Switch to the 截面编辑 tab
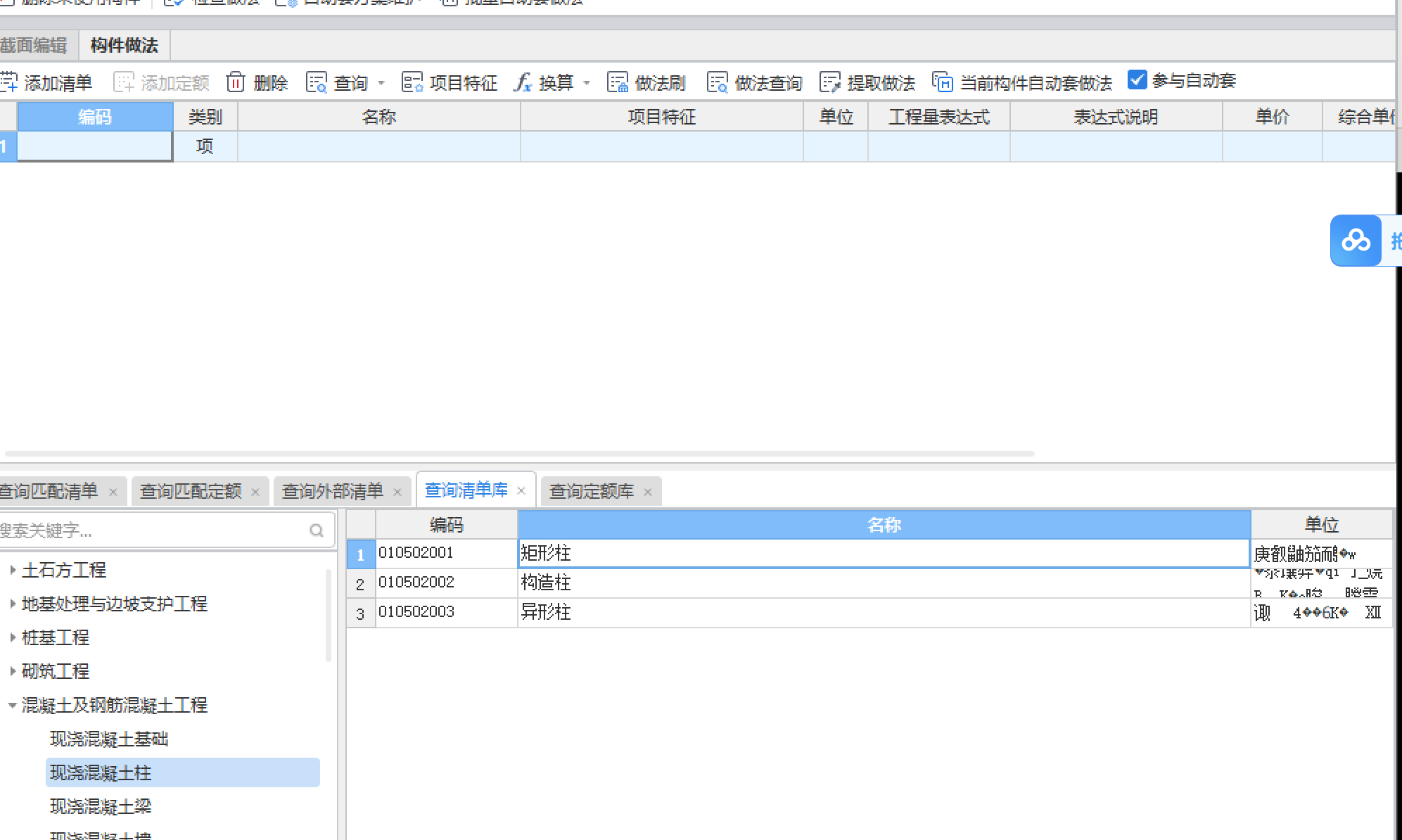The width and height of the screenshot is (1402, 840). (34, 46)
